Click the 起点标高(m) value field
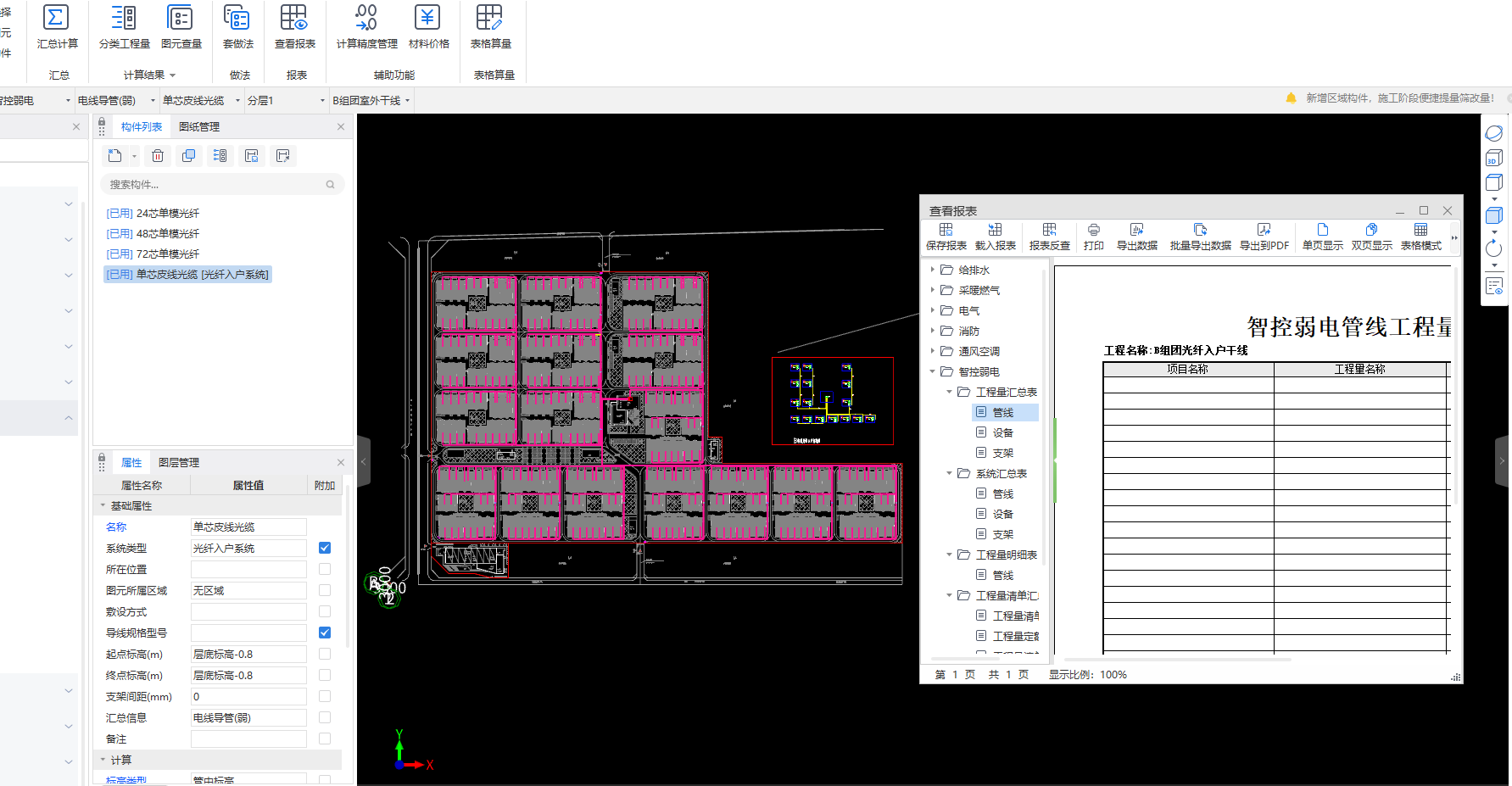 tap(248, 654)
